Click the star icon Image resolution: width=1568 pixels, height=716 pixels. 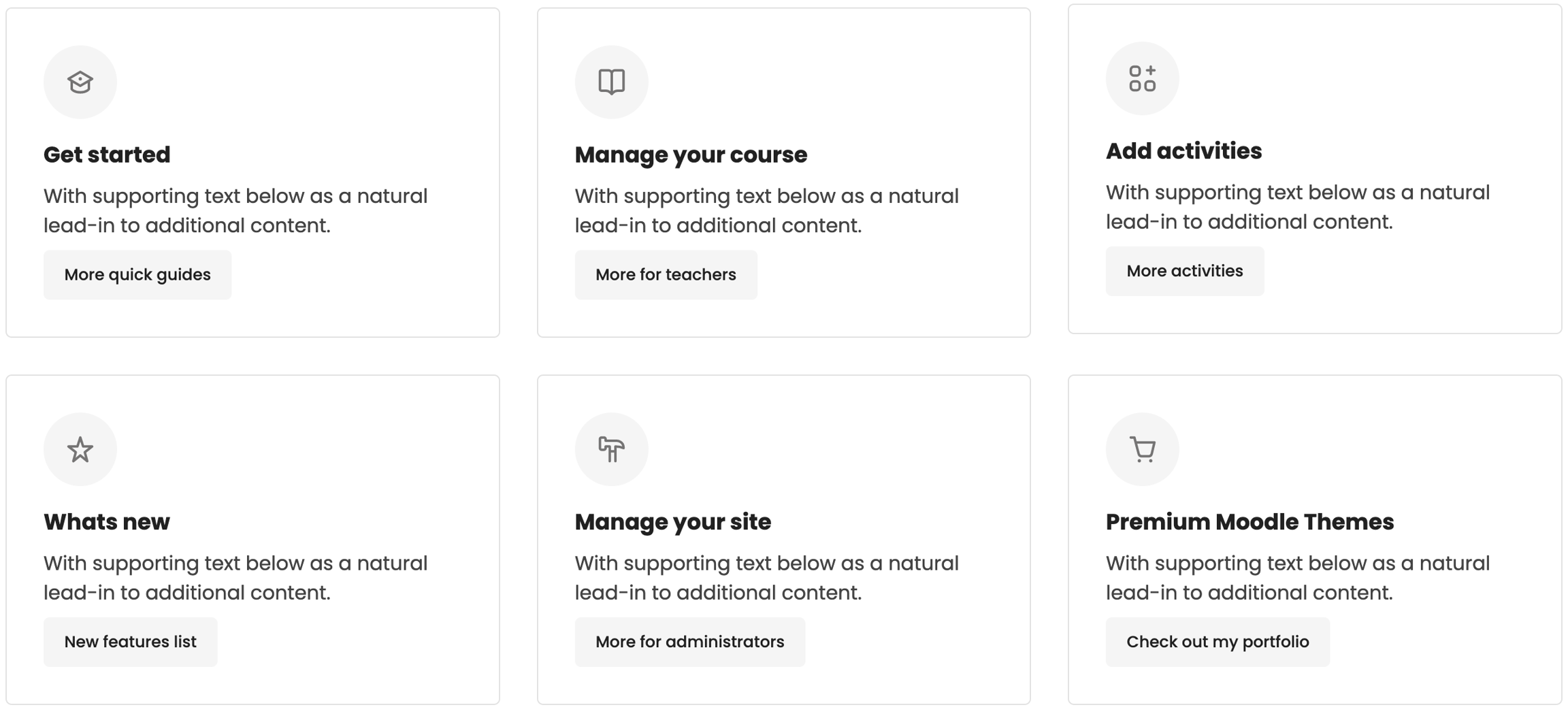(80, 449)
